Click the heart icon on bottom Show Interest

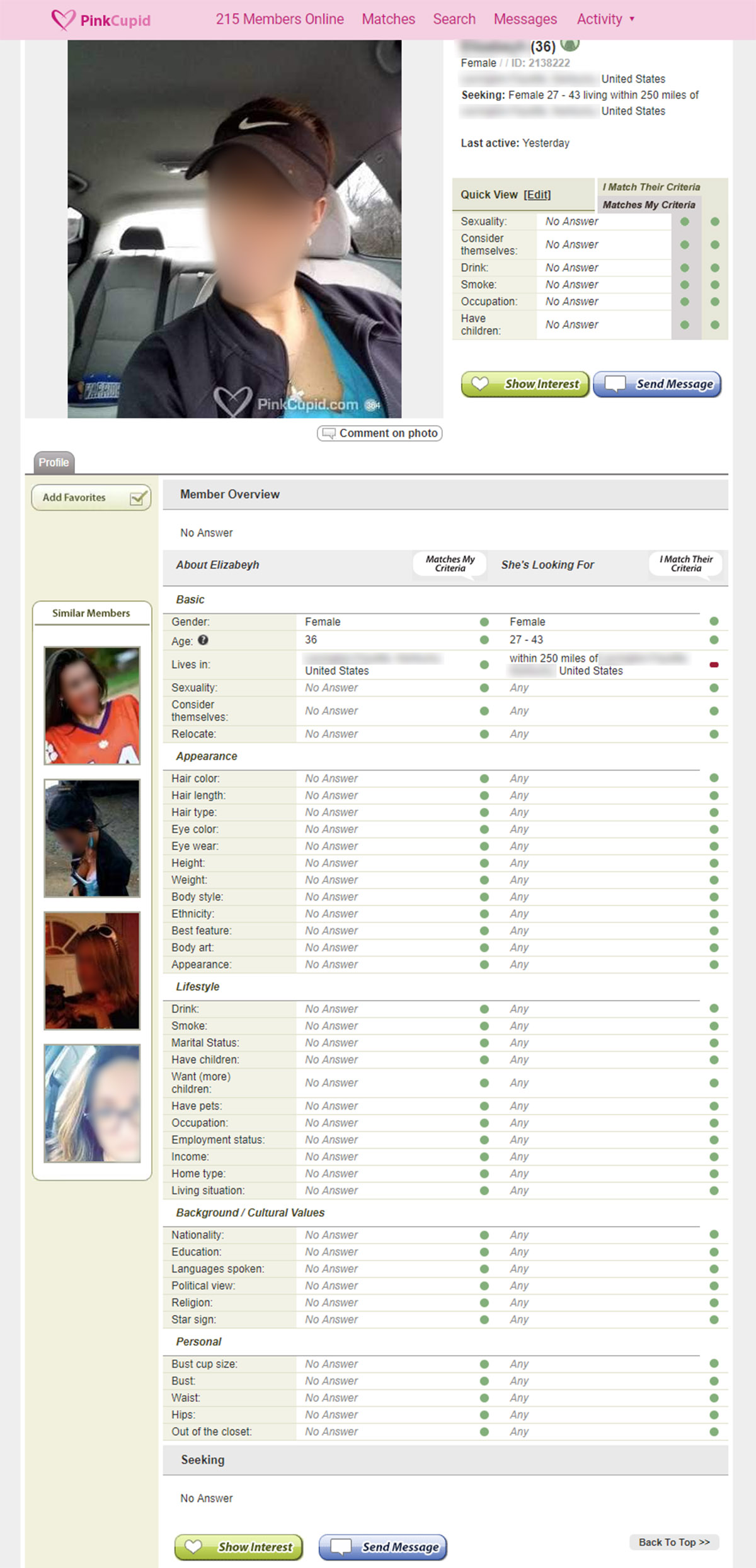tap(193, 1547)
